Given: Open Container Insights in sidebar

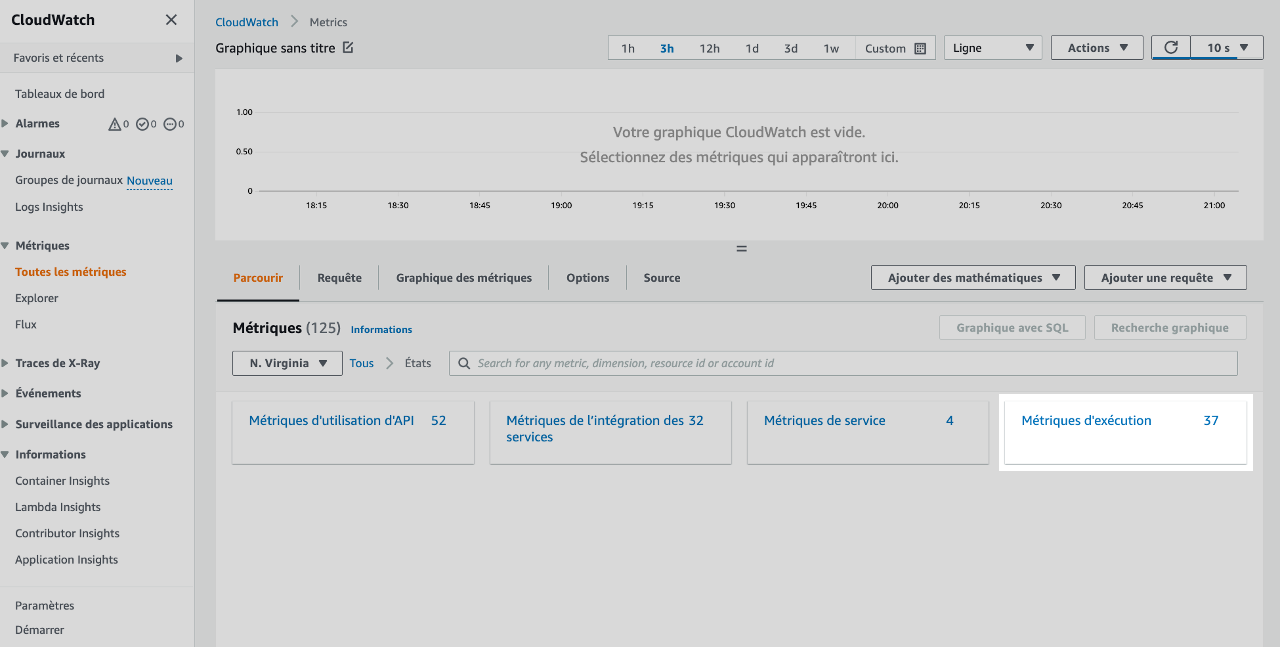Looking at the screenshot, I should coord(62,481).
